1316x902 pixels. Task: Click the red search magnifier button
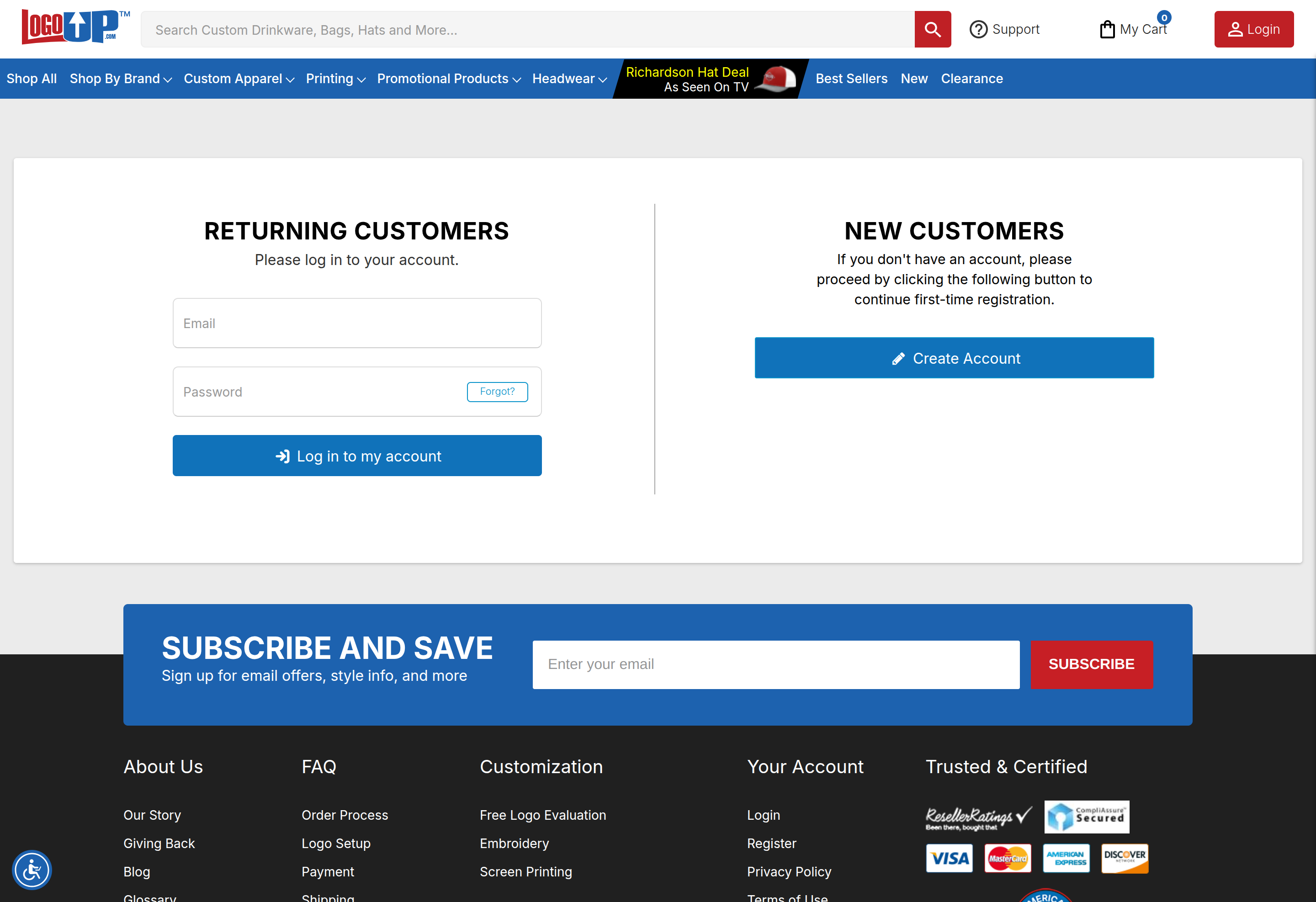pyautogui.click(x=933, y=29)
